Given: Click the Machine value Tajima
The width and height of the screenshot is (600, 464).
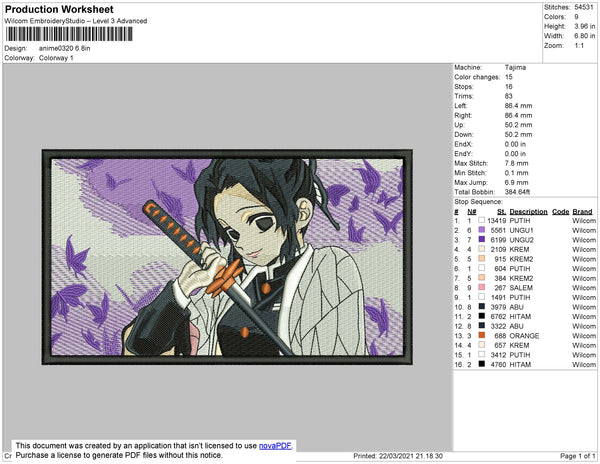Looking at the screenshot, I should tap(515, 67).
